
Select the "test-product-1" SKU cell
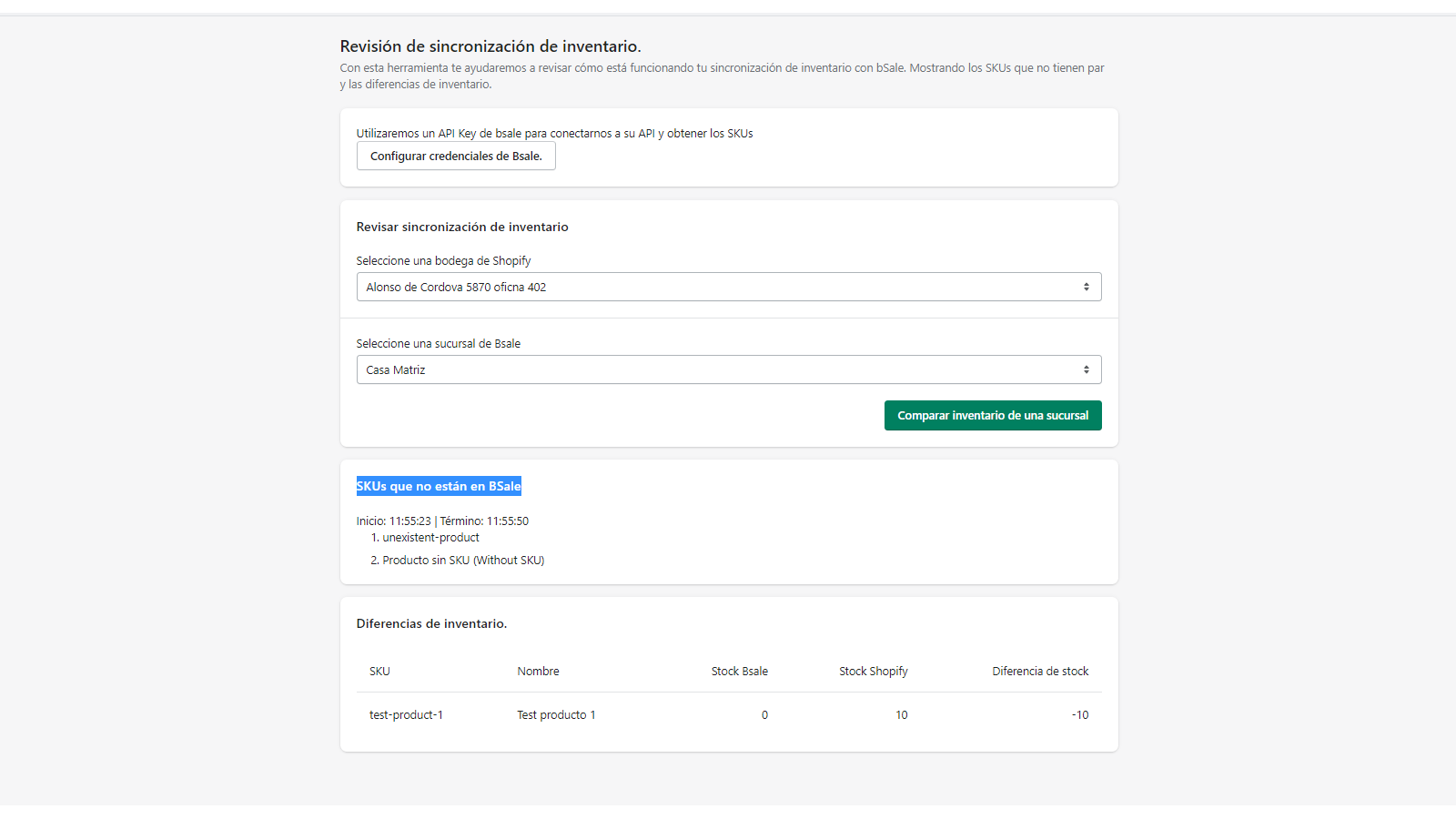(x=406, y=715)
